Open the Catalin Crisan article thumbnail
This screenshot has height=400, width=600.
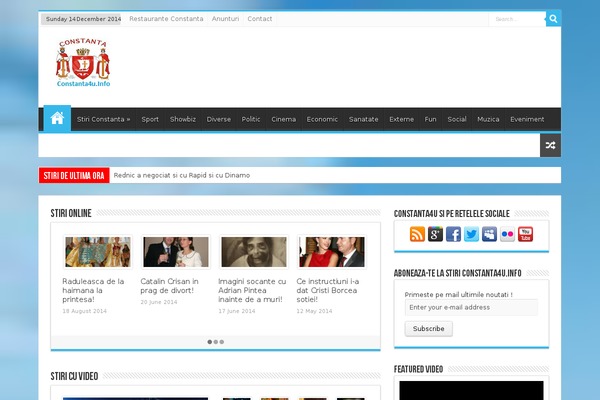pos(176,252)
